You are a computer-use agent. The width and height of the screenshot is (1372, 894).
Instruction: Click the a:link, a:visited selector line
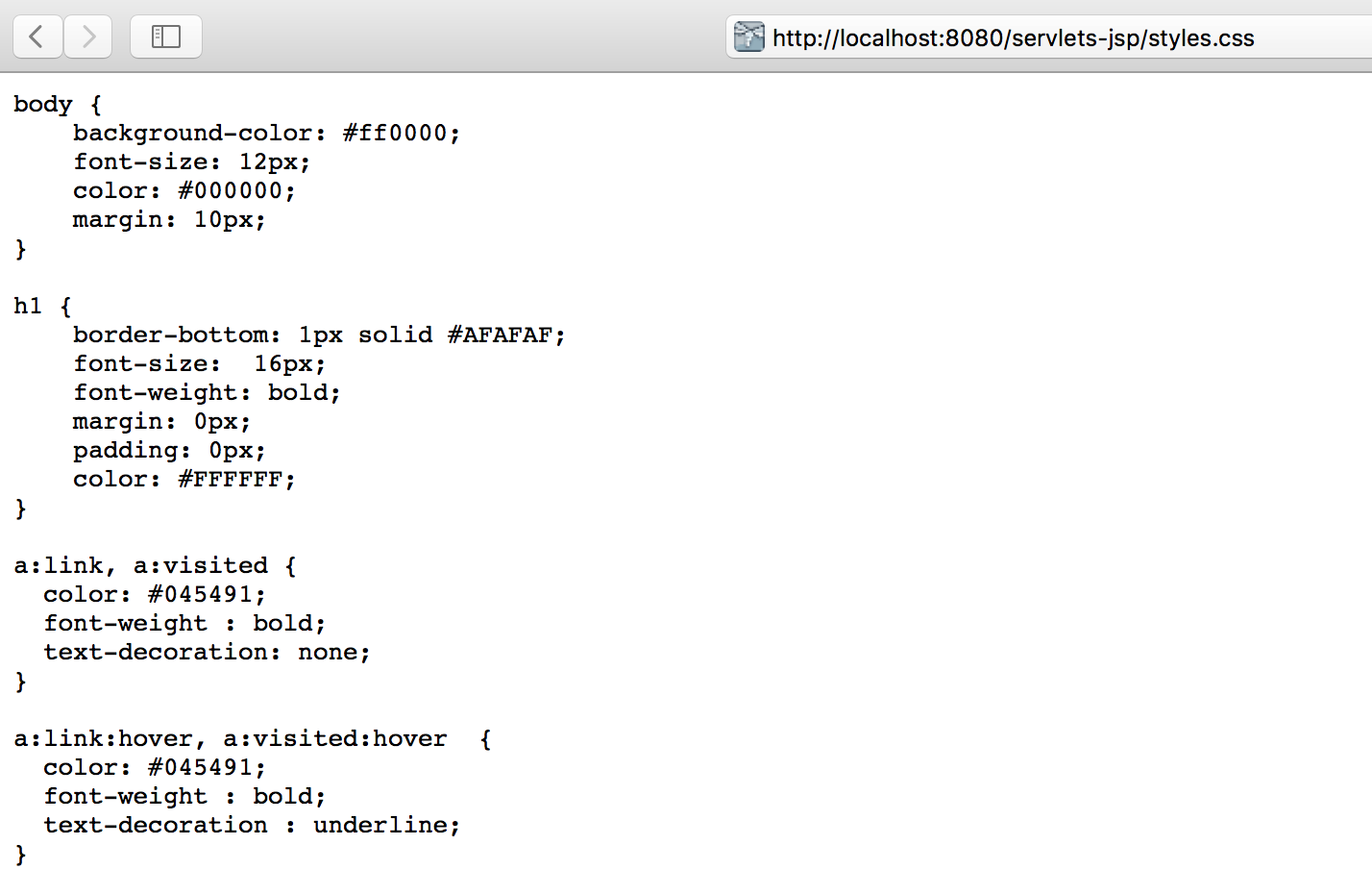pyautogui.click(x=156, y=565)
